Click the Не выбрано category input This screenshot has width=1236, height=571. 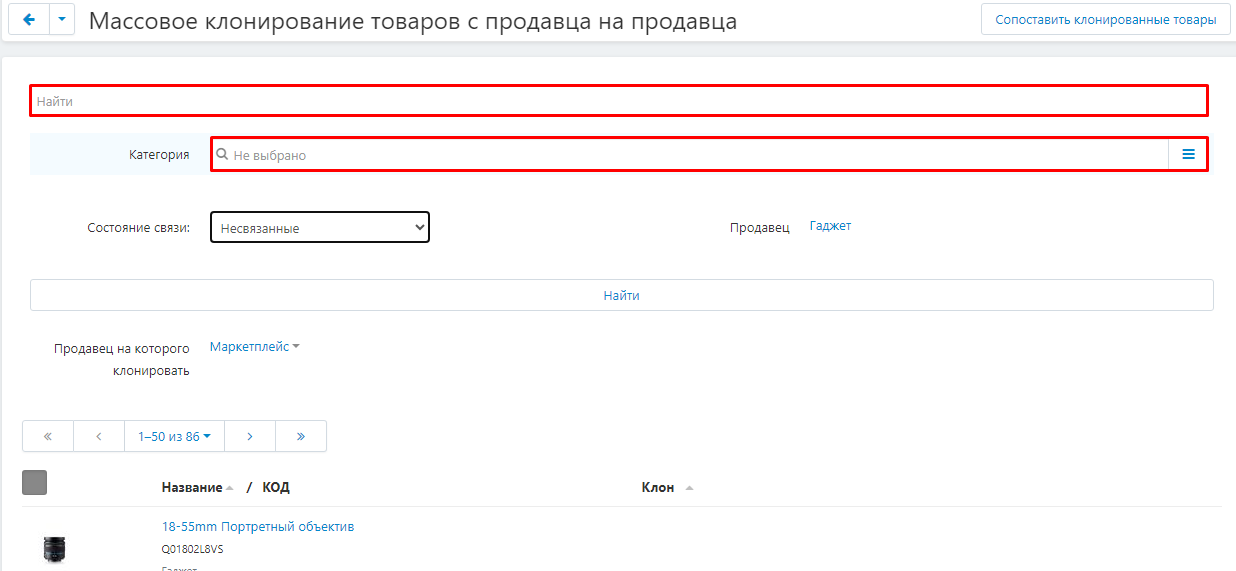[690, 155]
